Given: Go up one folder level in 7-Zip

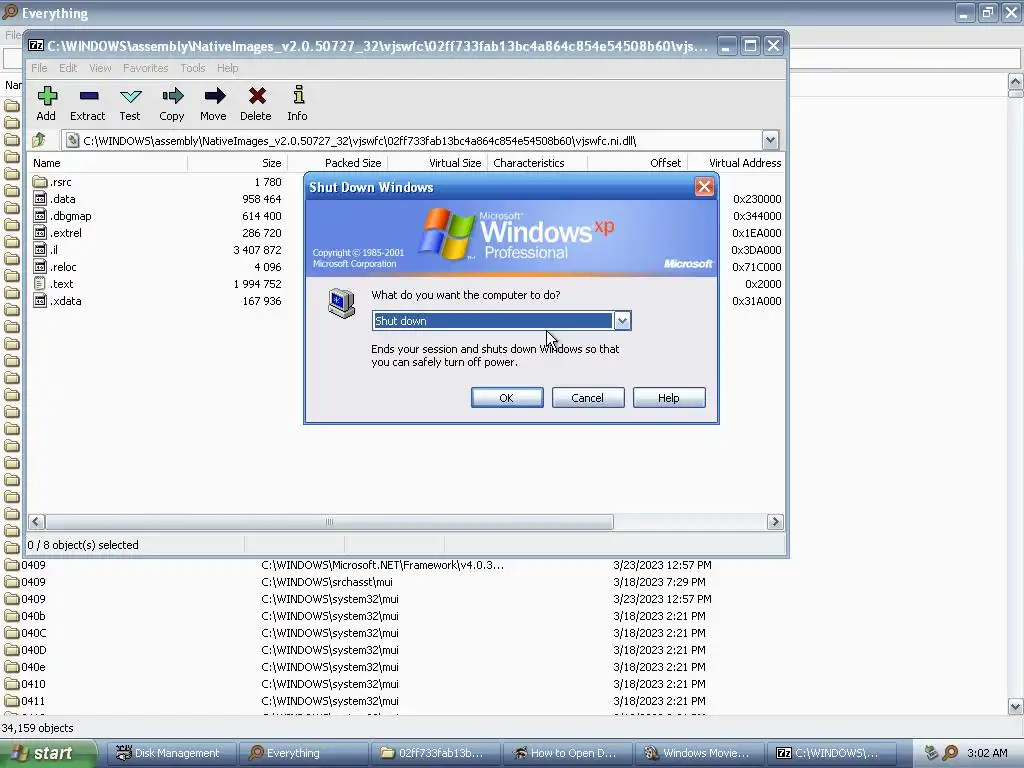Looking at the screenshot, I should click(x=39, y=140).
